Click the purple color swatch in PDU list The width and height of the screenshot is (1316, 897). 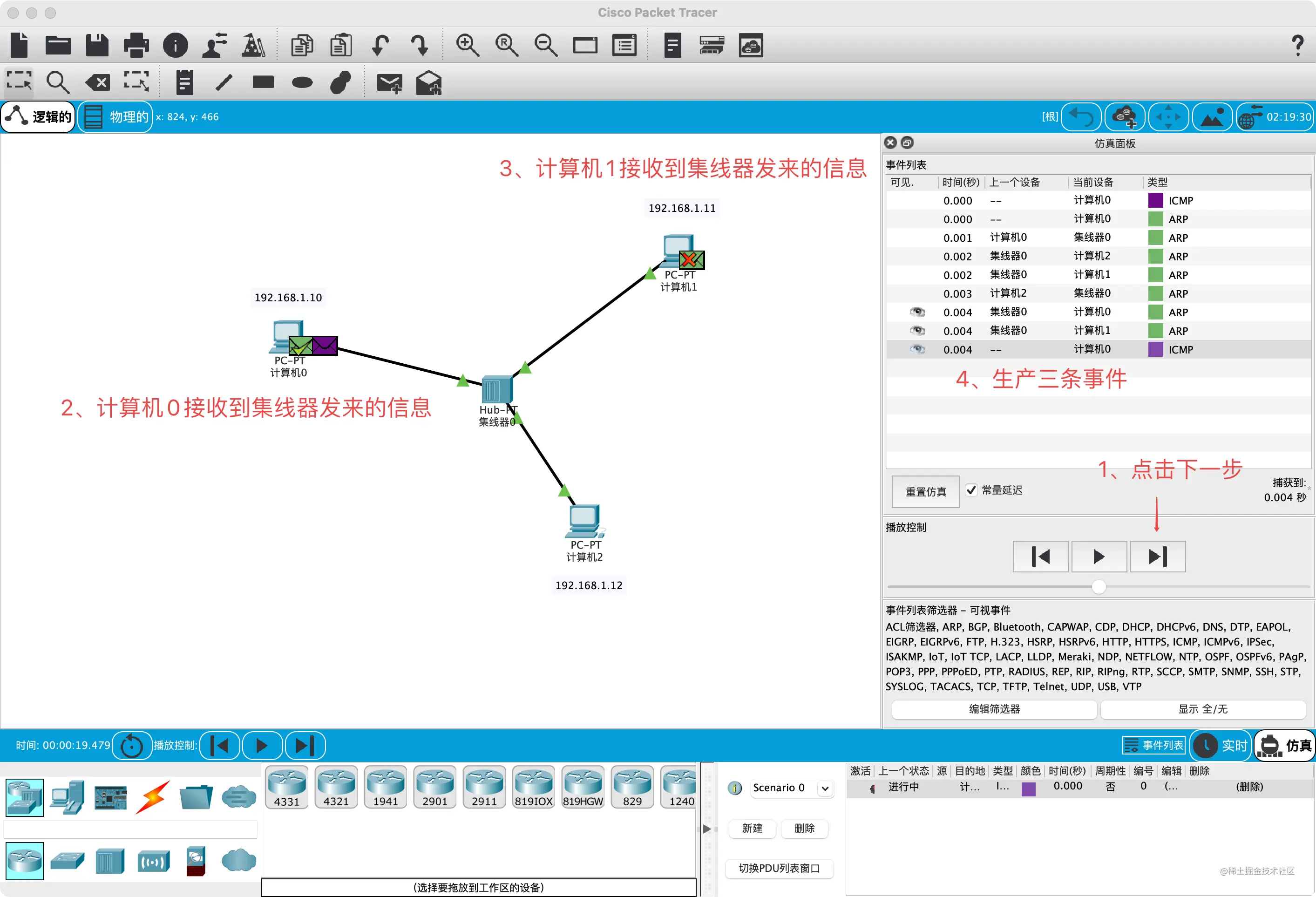1028,788
